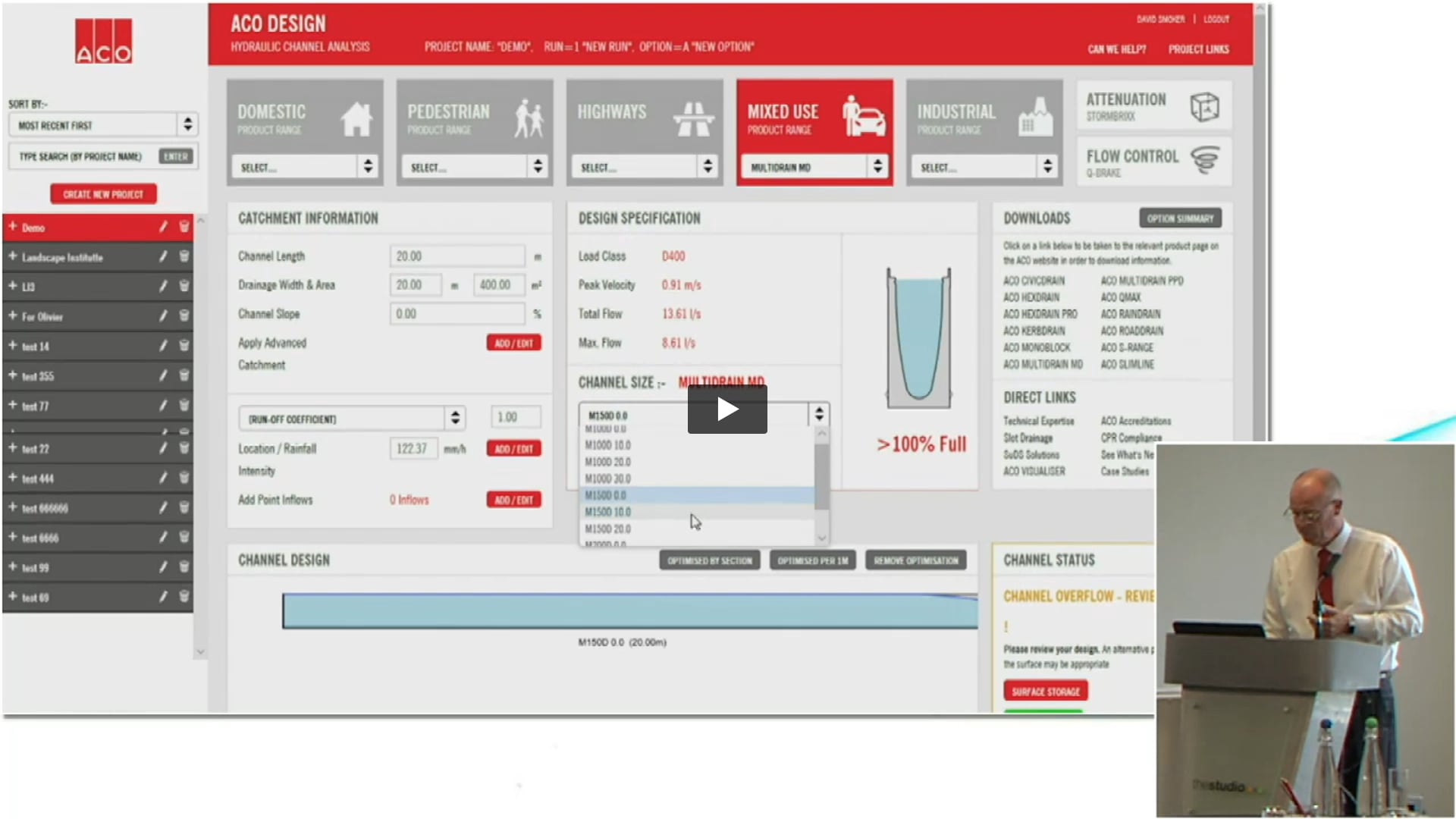Click Create New Project button
This screenshot has height=819, width=1456.
click(104, 194)
